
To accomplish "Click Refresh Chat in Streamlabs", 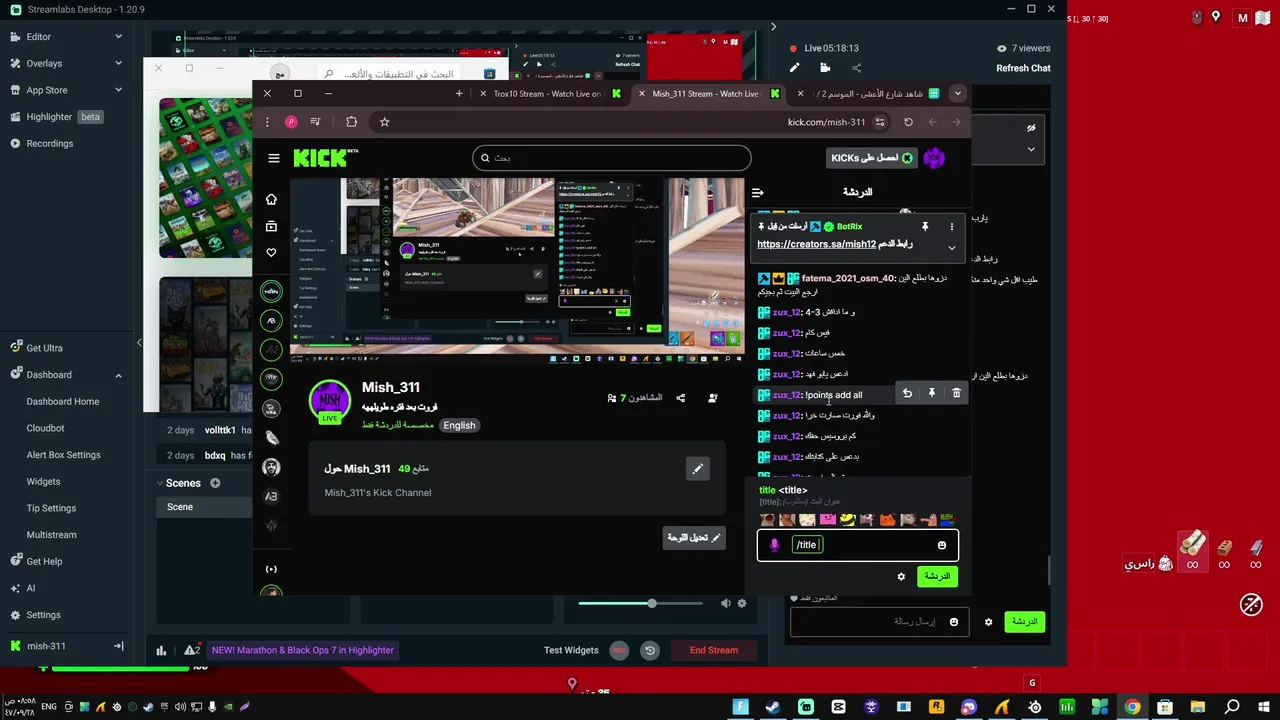I will point(1023,68).
